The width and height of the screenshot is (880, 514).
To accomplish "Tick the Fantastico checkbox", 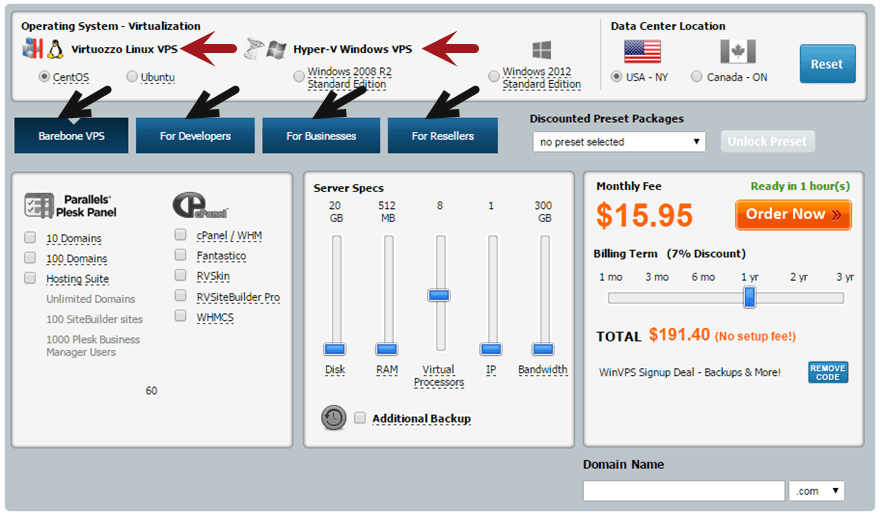I will click(x=180, y=255).
